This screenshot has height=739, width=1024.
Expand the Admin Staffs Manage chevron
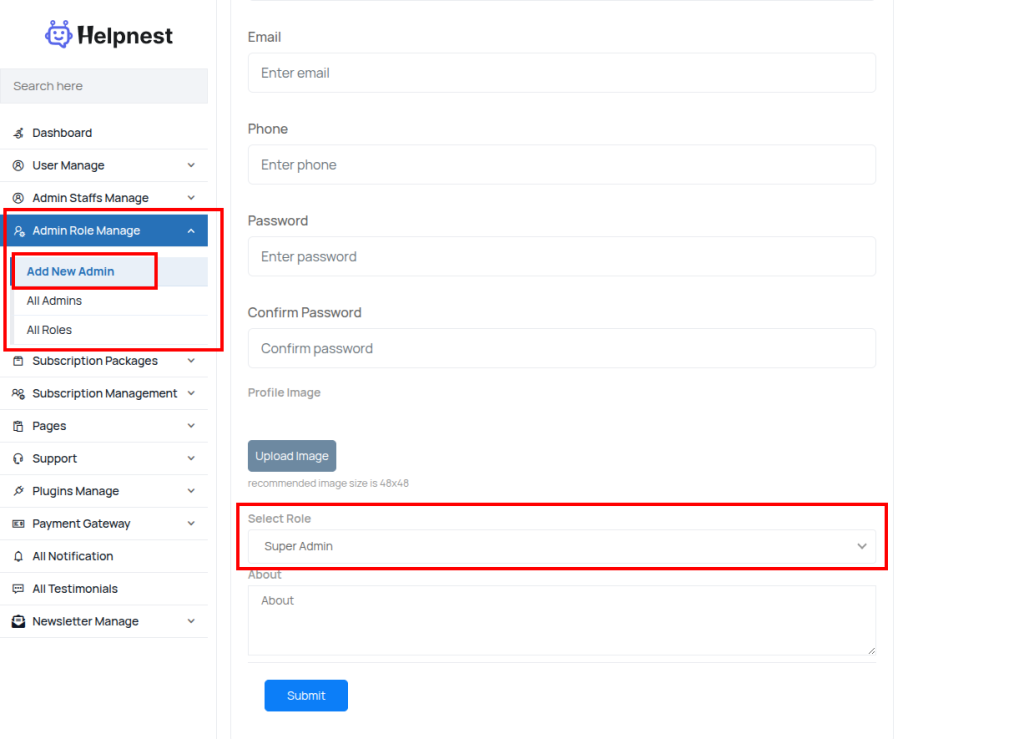pyautogui.click(x=191, y=198)
